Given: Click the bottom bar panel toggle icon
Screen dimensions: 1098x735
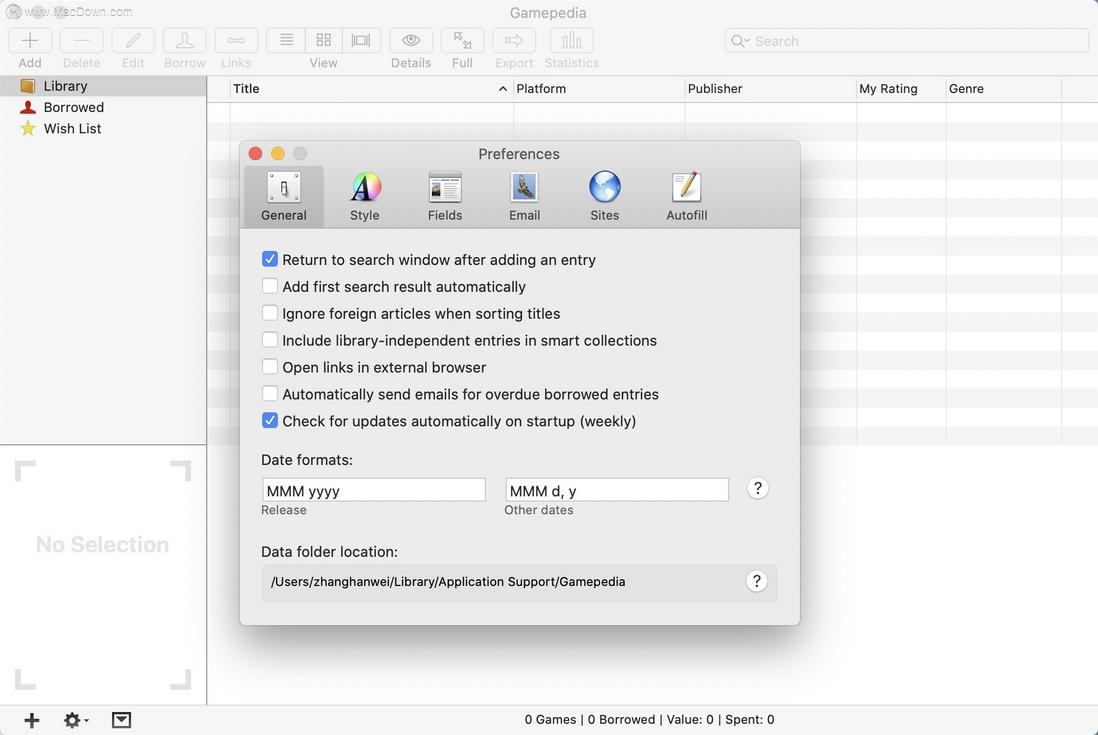Looking at the screenshot, I should pyautogui.click(x=121, y=720).
